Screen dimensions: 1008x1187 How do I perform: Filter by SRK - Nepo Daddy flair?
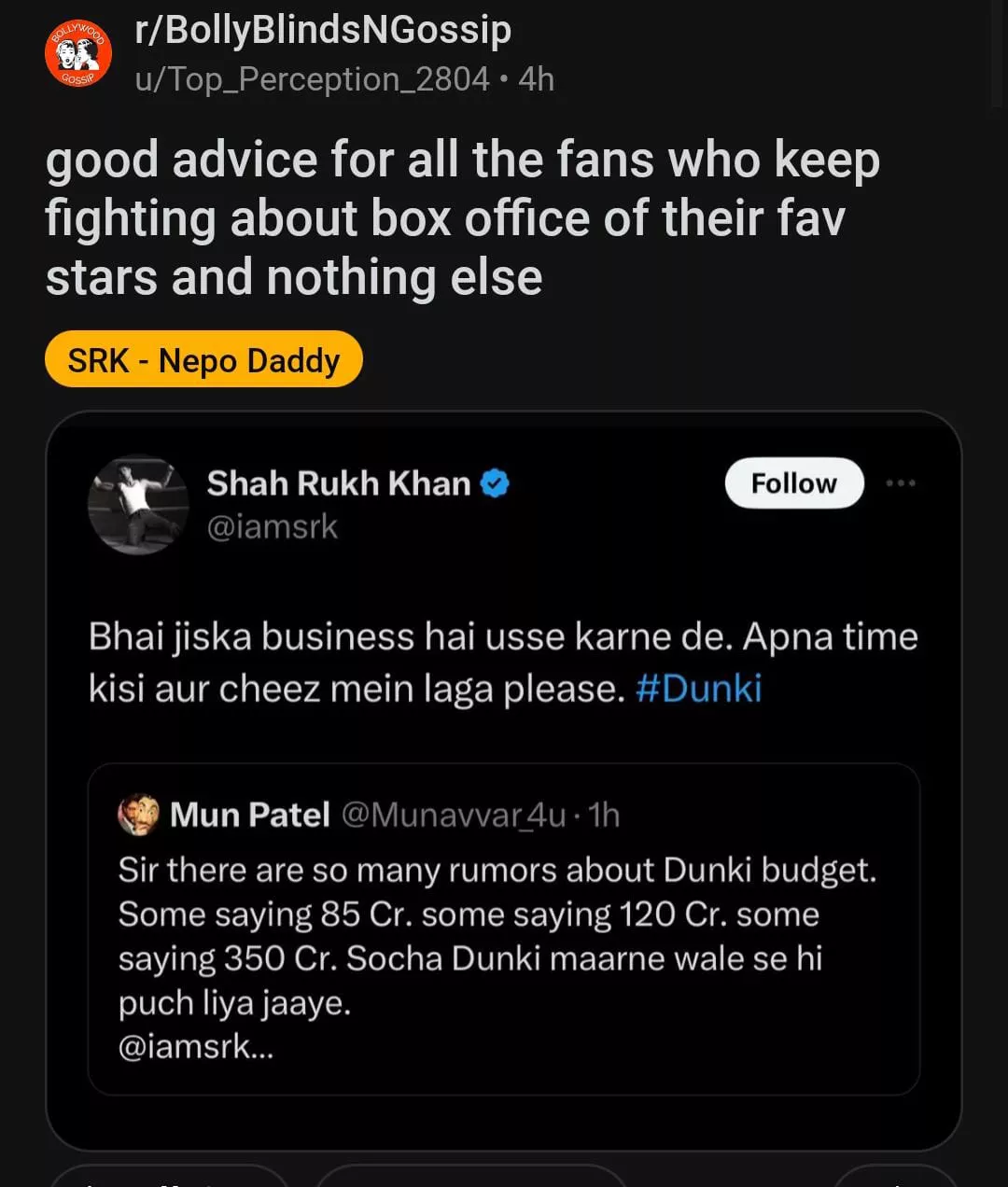click(203, 359)
